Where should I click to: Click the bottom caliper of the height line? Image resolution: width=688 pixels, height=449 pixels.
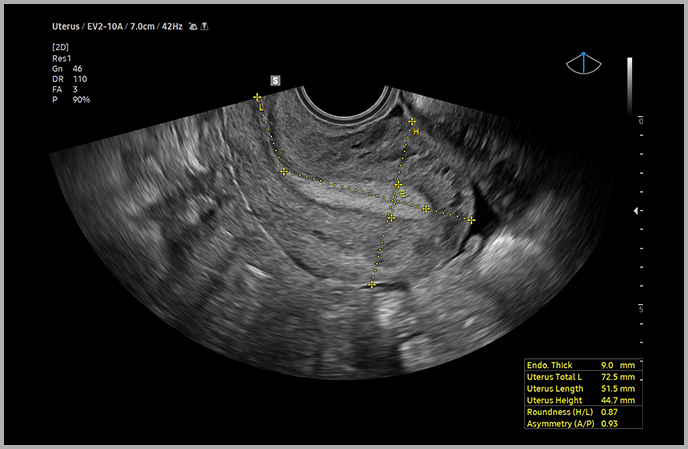[372, 284]
